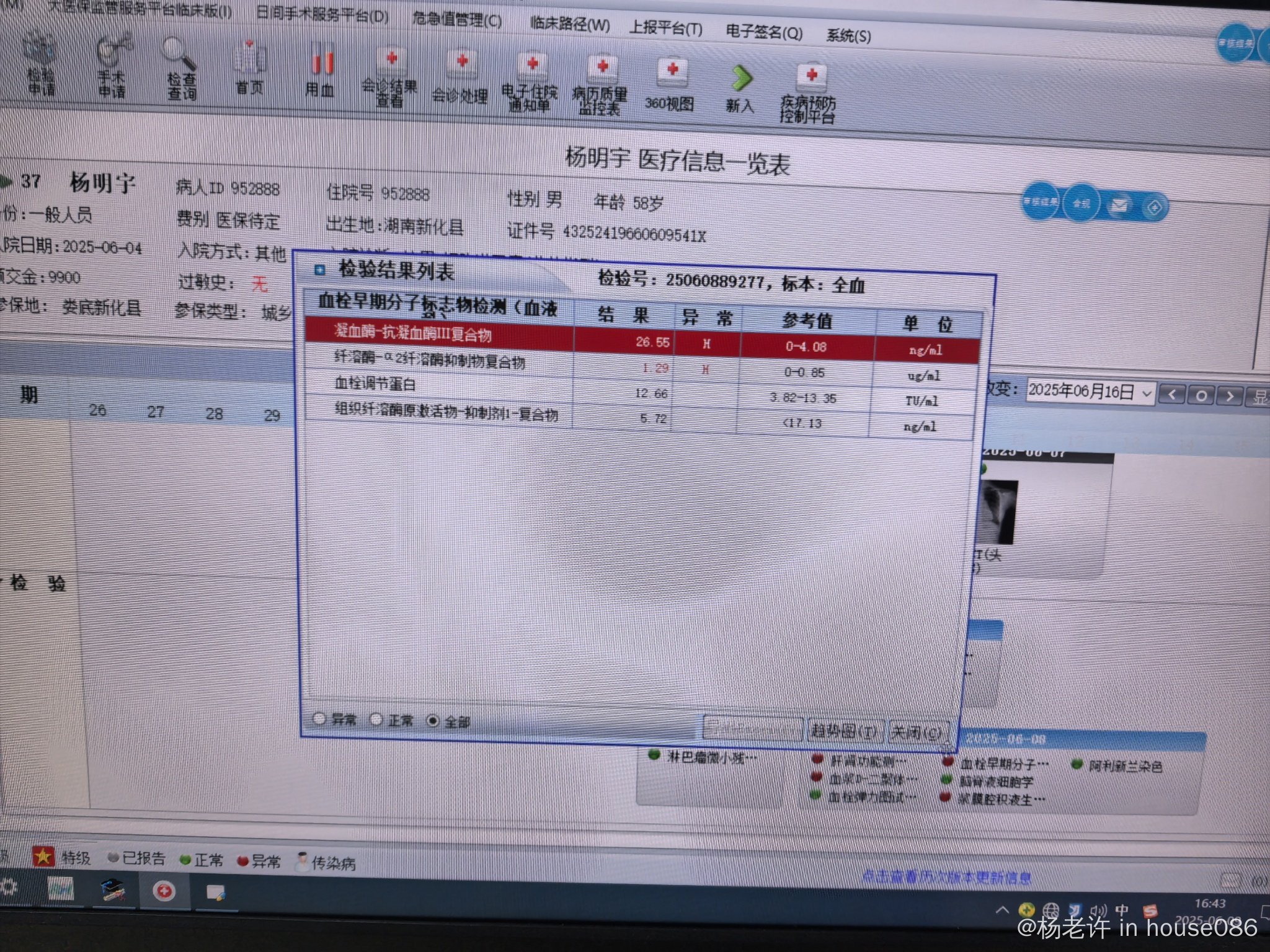Select 凝血酶-抗凝血酶III复合物 result row

tap(641, 340)
